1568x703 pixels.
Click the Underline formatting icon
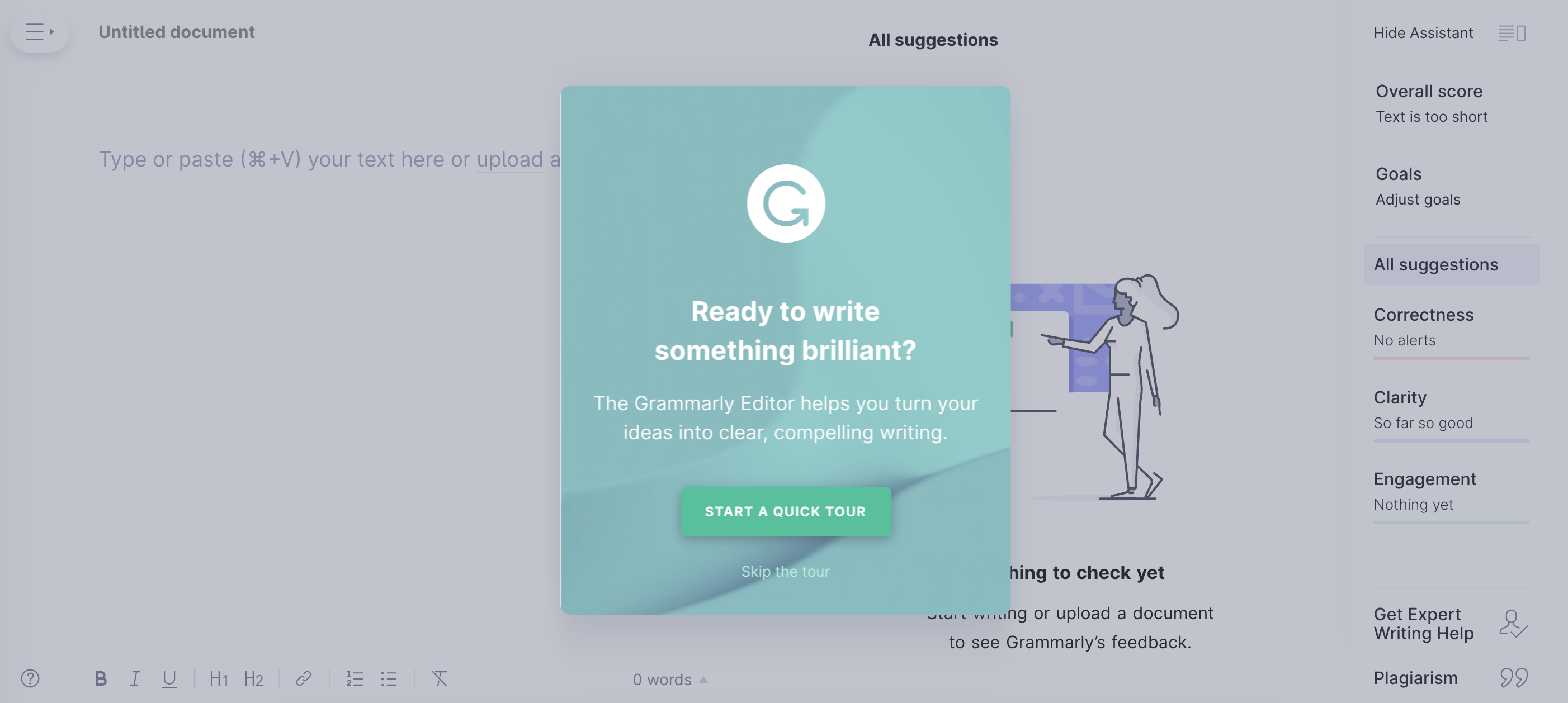point(168,679)
